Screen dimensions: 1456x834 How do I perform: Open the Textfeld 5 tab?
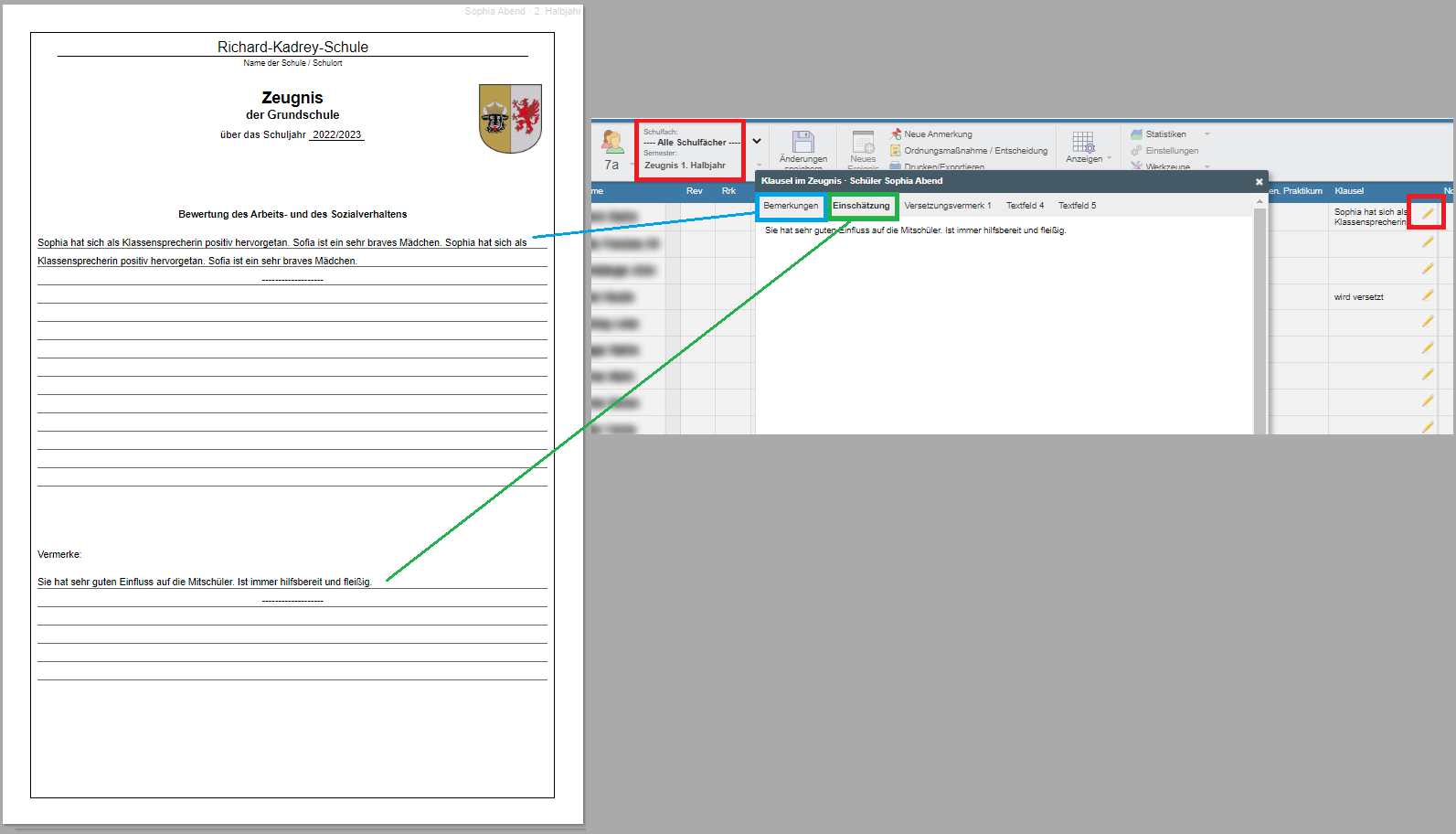tap(1077, 206)
